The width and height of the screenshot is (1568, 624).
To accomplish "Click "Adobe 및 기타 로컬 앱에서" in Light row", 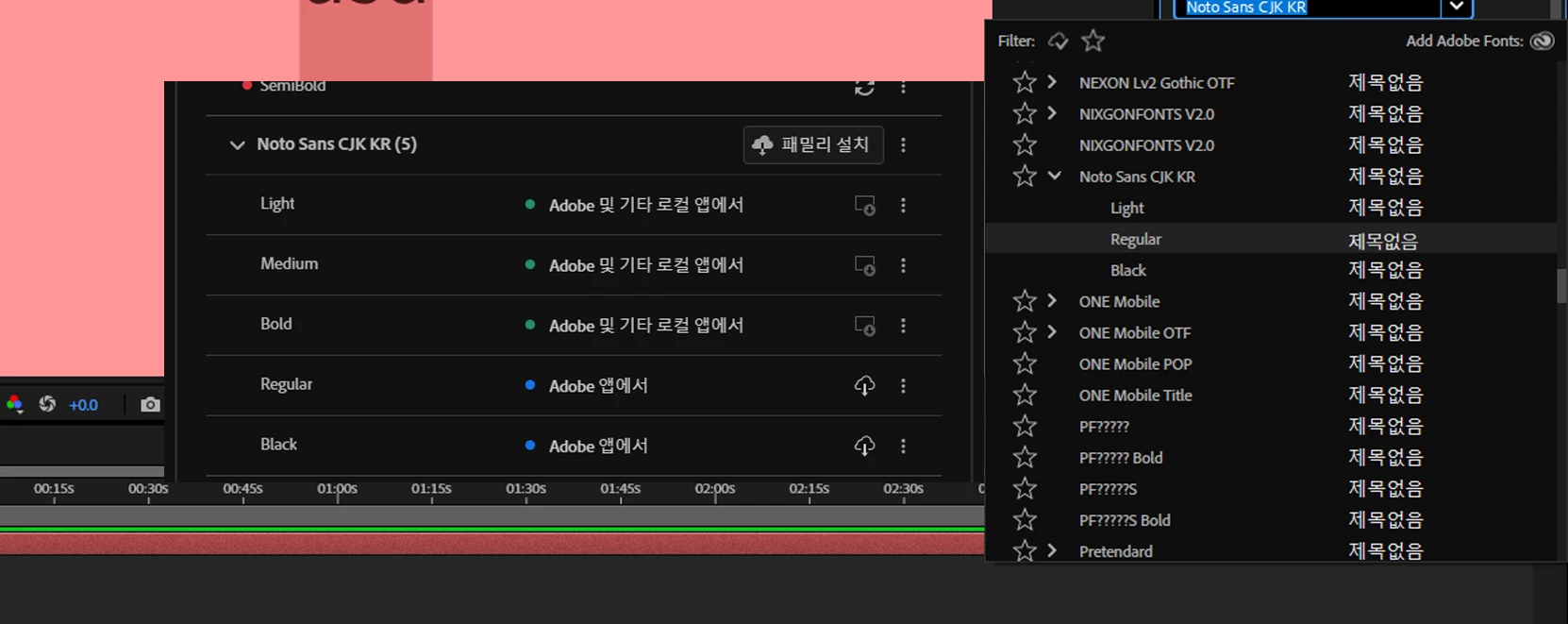I will (x=646, y=205).
